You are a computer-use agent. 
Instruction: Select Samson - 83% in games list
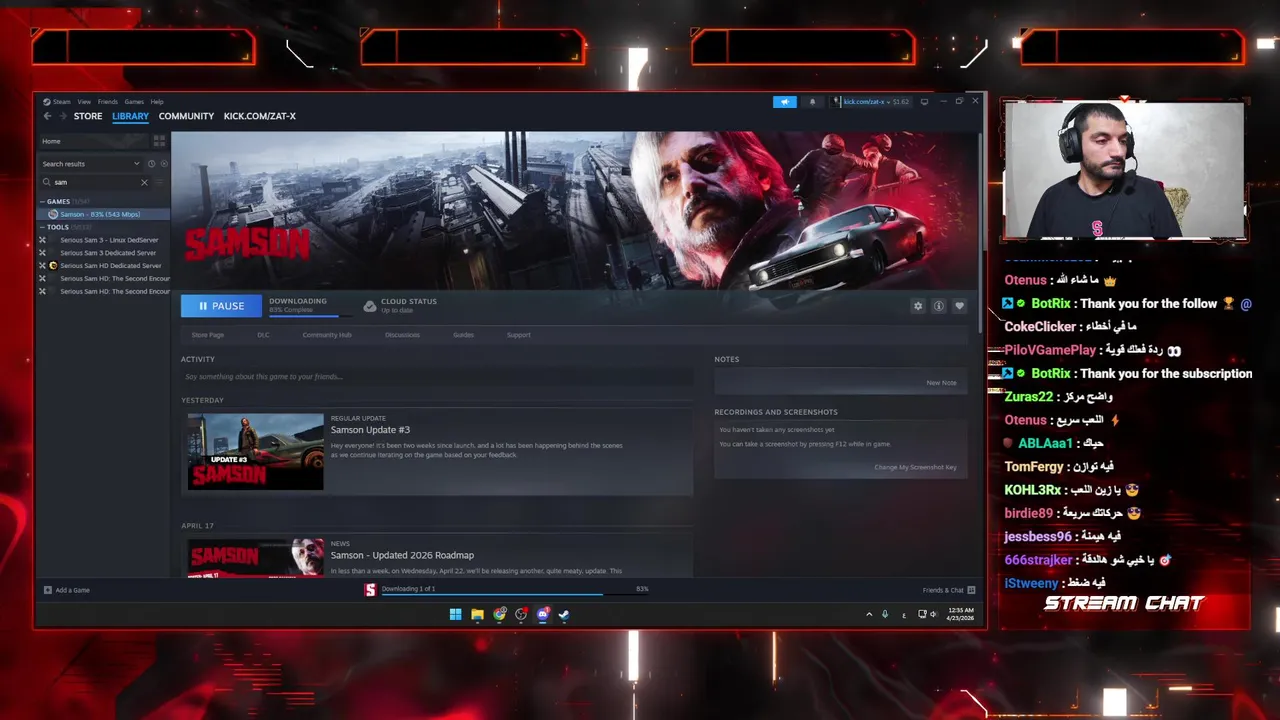[105, 214]
